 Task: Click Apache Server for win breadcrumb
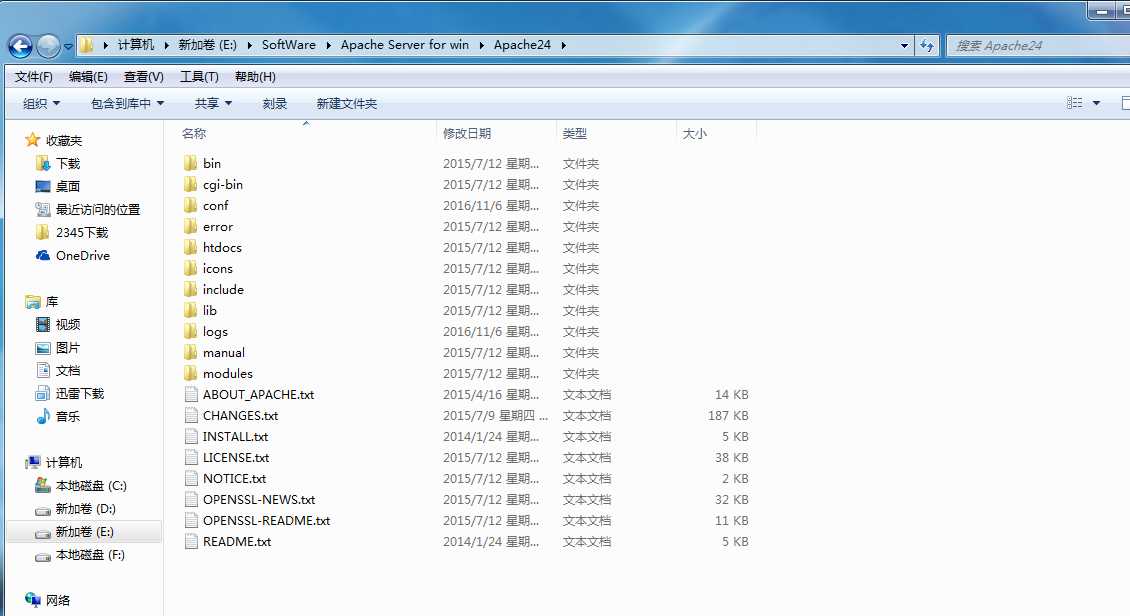(404, 45)
